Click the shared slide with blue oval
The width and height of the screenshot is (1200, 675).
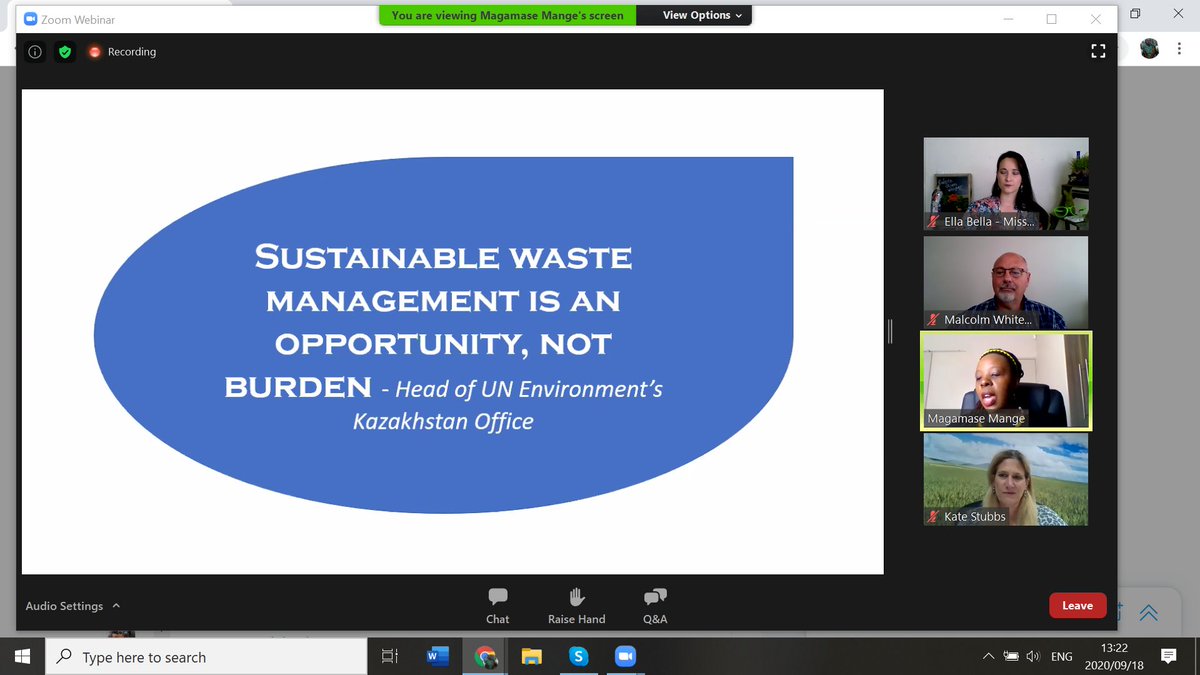[453, 332]
